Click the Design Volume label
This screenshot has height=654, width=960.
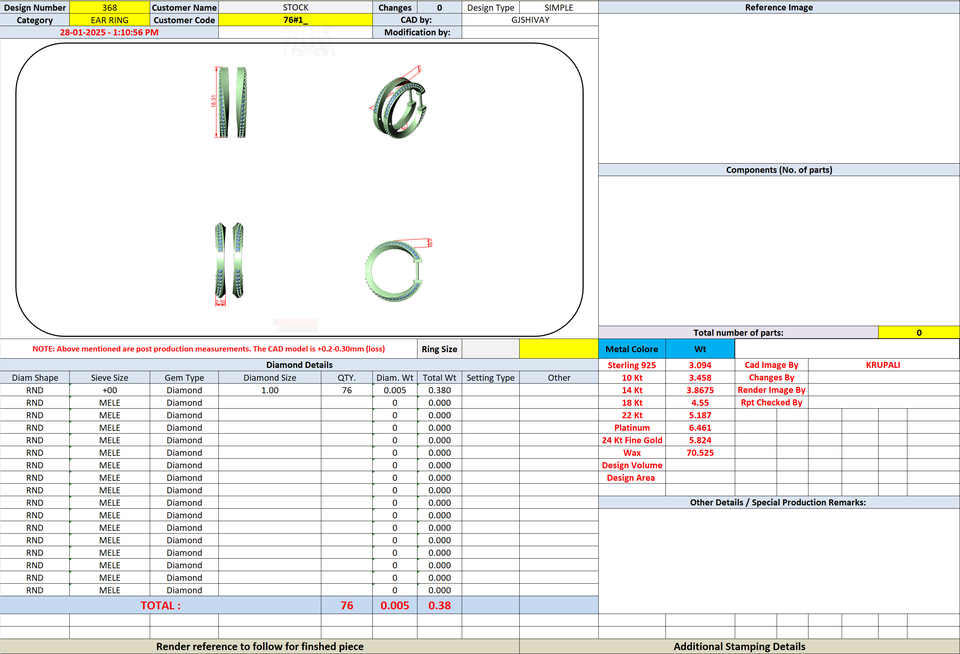point(632,465)
